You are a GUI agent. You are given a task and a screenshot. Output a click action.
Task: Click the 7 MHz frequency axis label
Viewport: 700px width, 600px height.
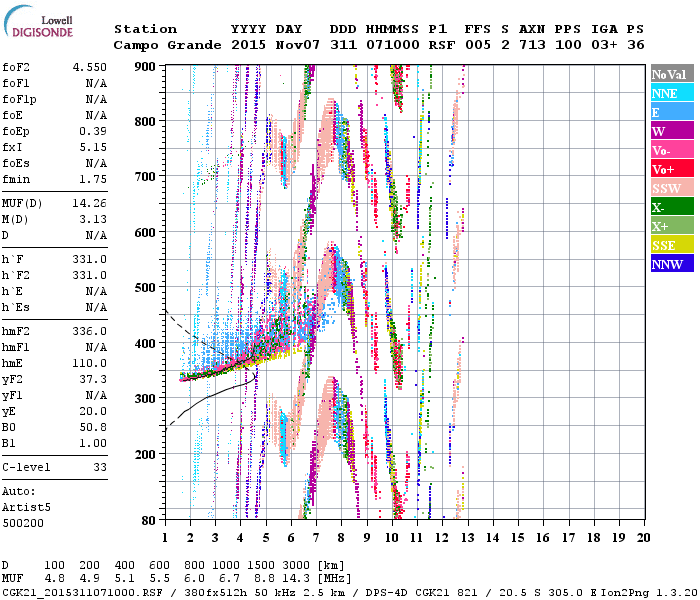316,538
